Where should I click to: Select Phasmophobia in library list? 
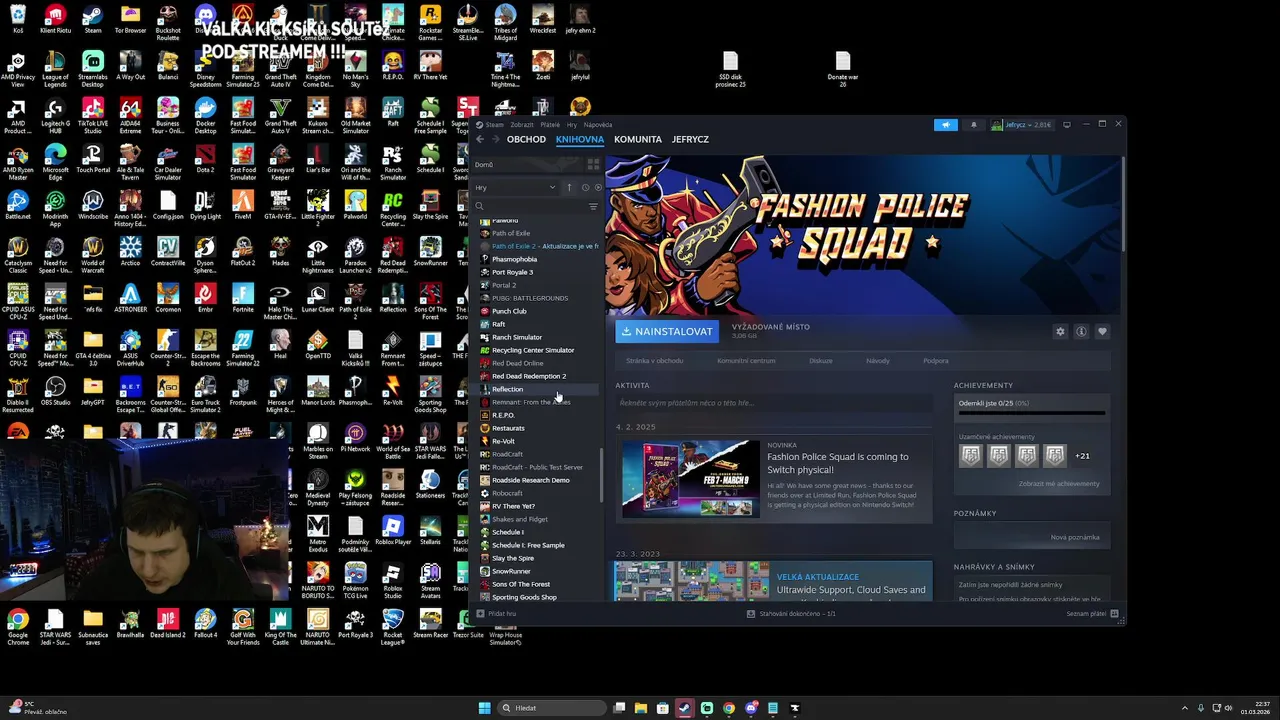(514, 259)
